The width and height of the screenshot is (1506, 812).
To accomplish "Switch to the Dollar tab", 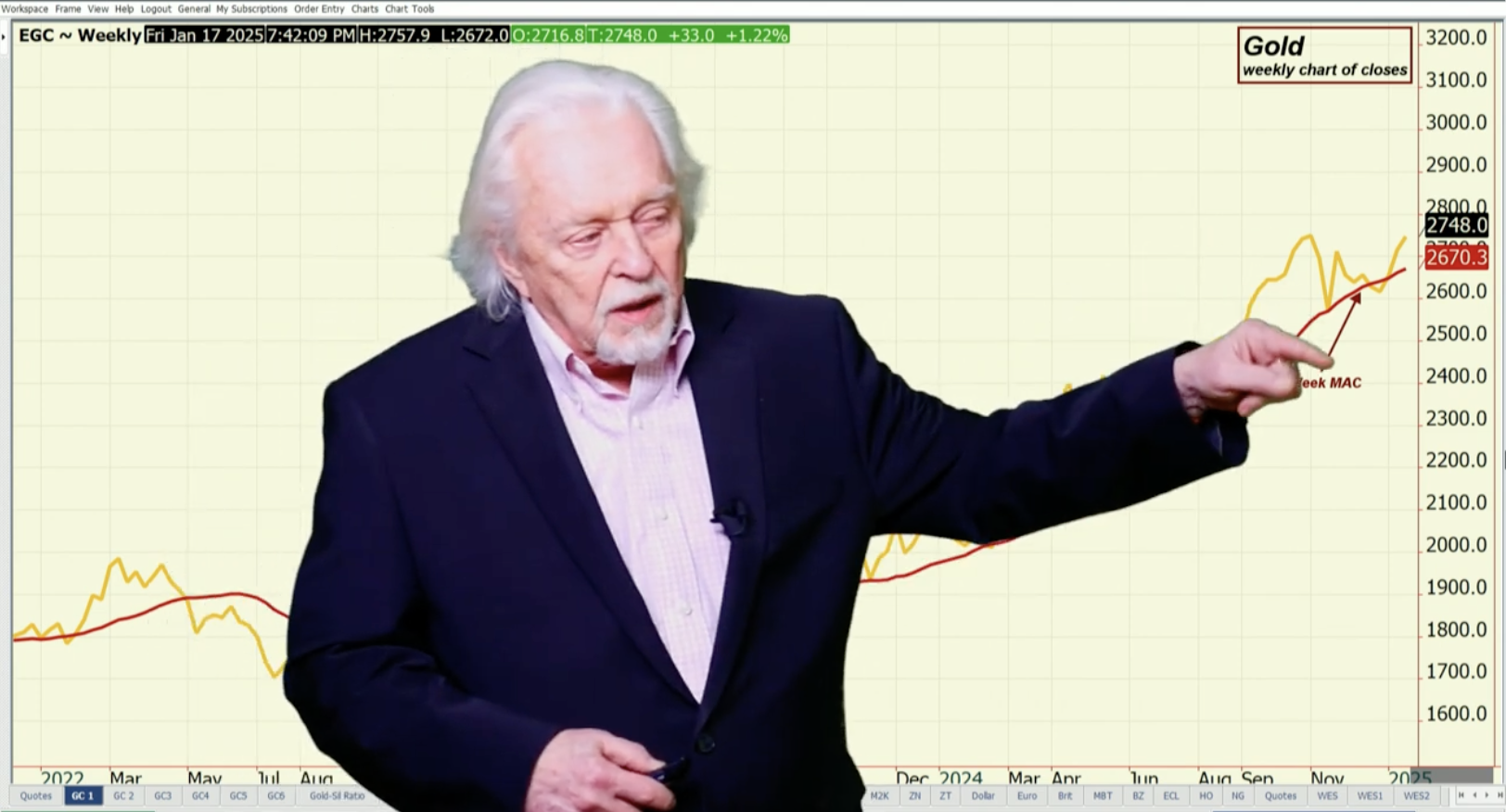I will point(983,795).
